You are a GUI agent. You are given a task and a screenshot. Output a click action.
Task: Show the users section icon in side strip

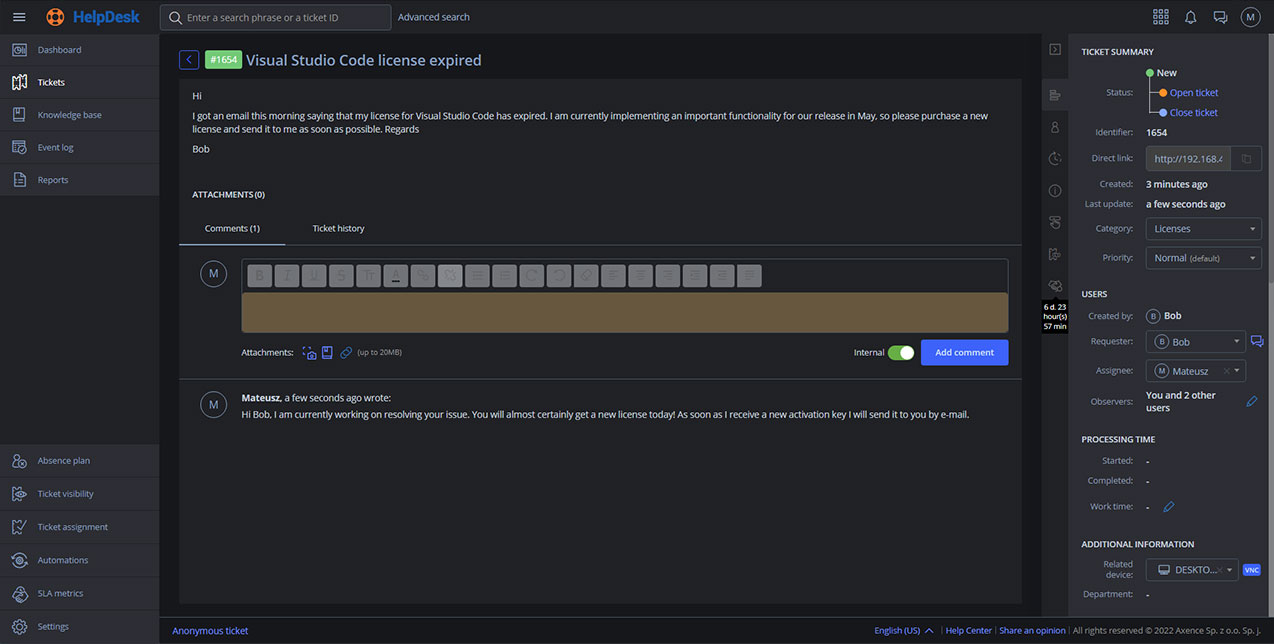(1055, 127)
